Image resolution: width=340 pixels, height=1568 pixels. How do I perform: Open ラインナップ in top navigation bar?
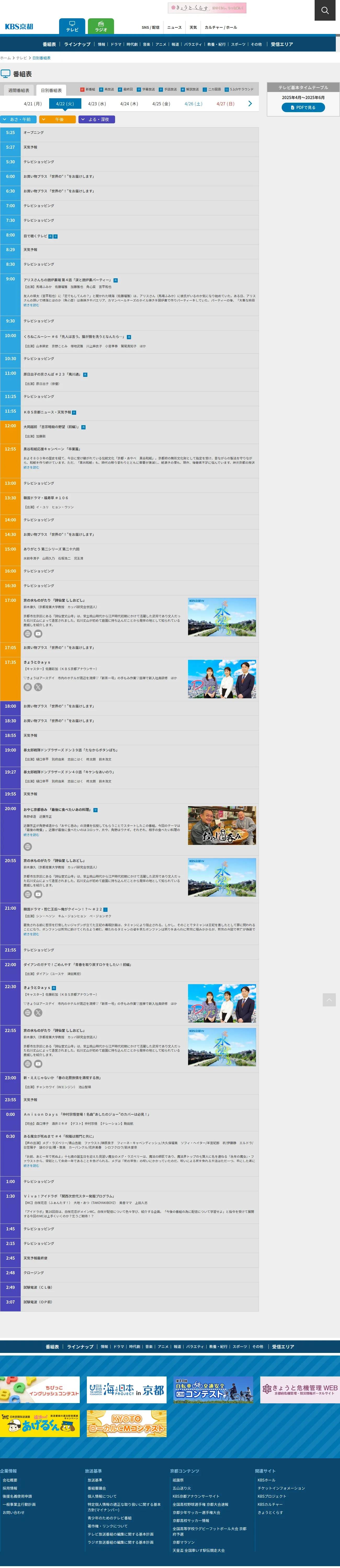(x=77, y=44)
